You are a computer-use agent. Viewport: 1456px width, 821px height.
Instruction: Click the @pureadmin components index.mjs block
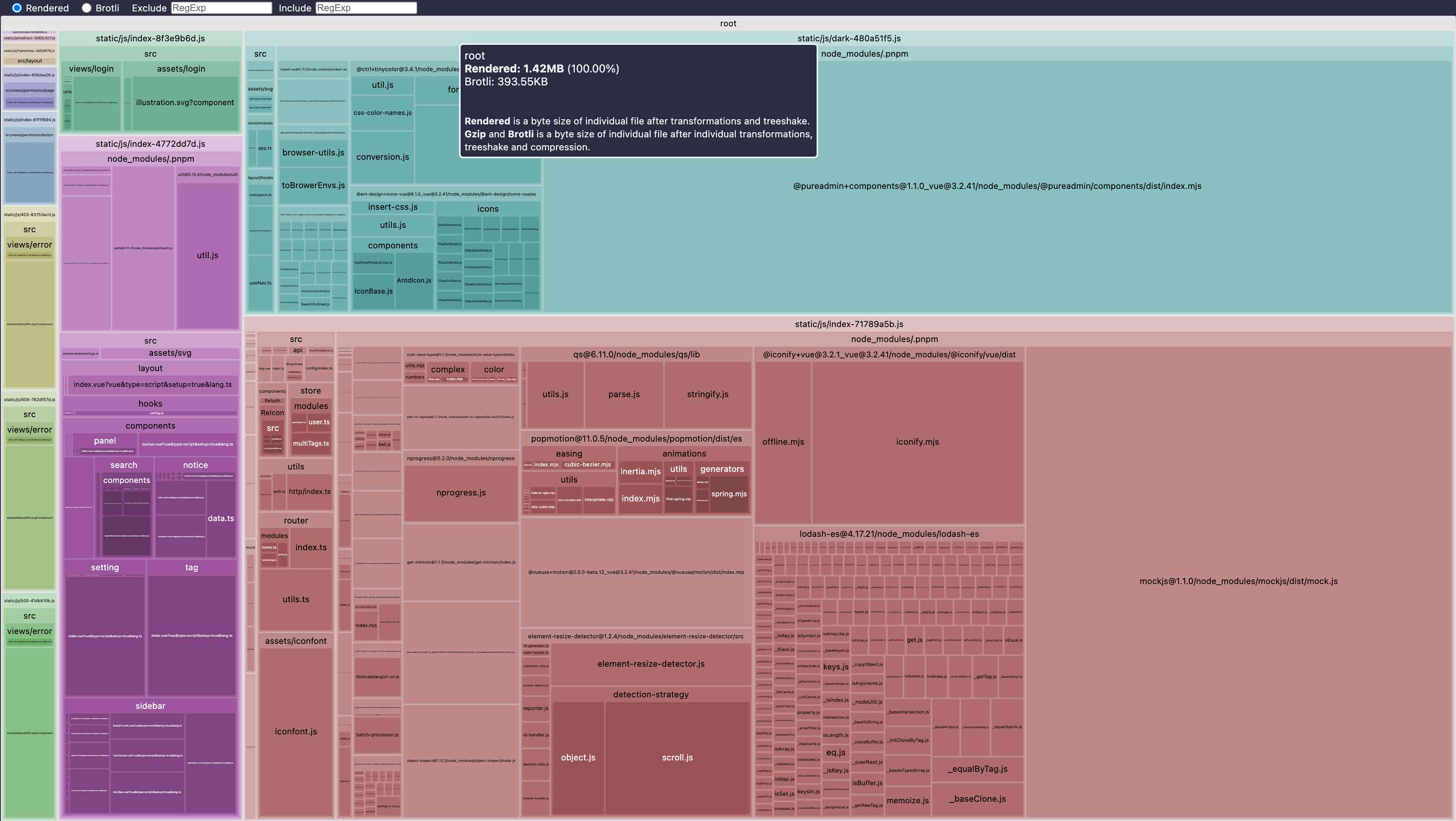[997, 186]
